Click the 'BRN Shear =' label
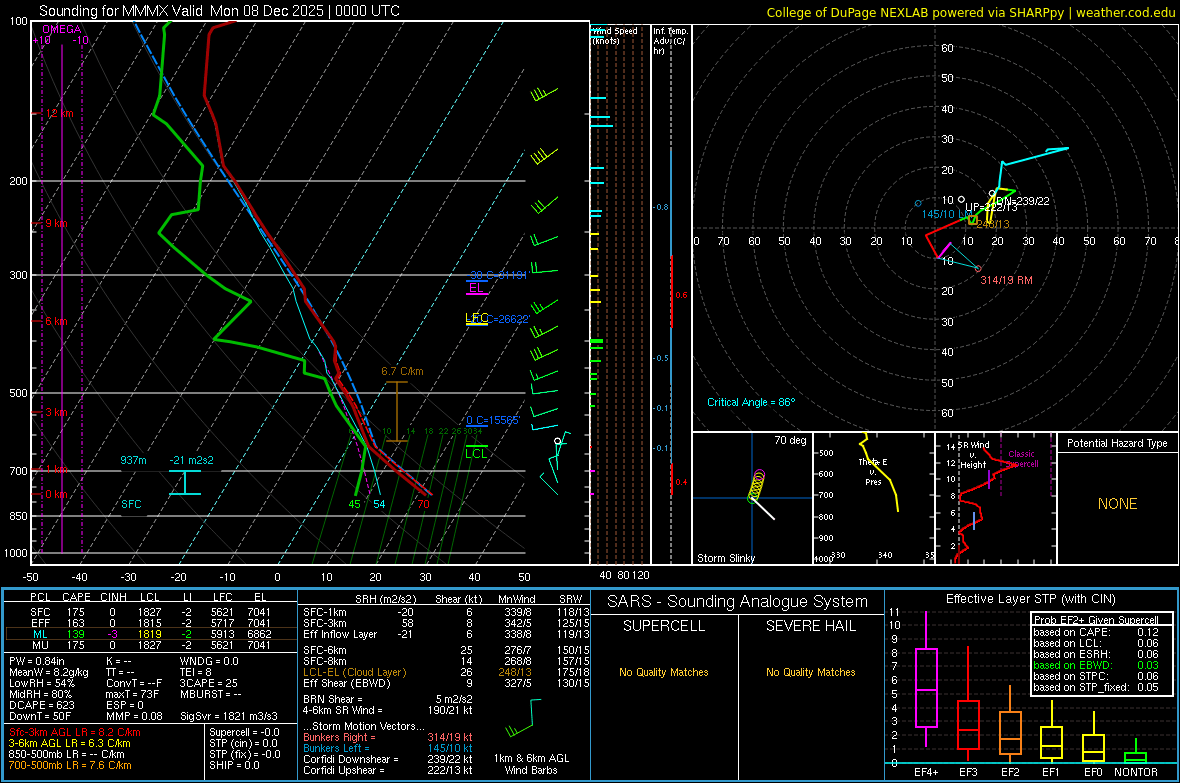 [333, 699]
